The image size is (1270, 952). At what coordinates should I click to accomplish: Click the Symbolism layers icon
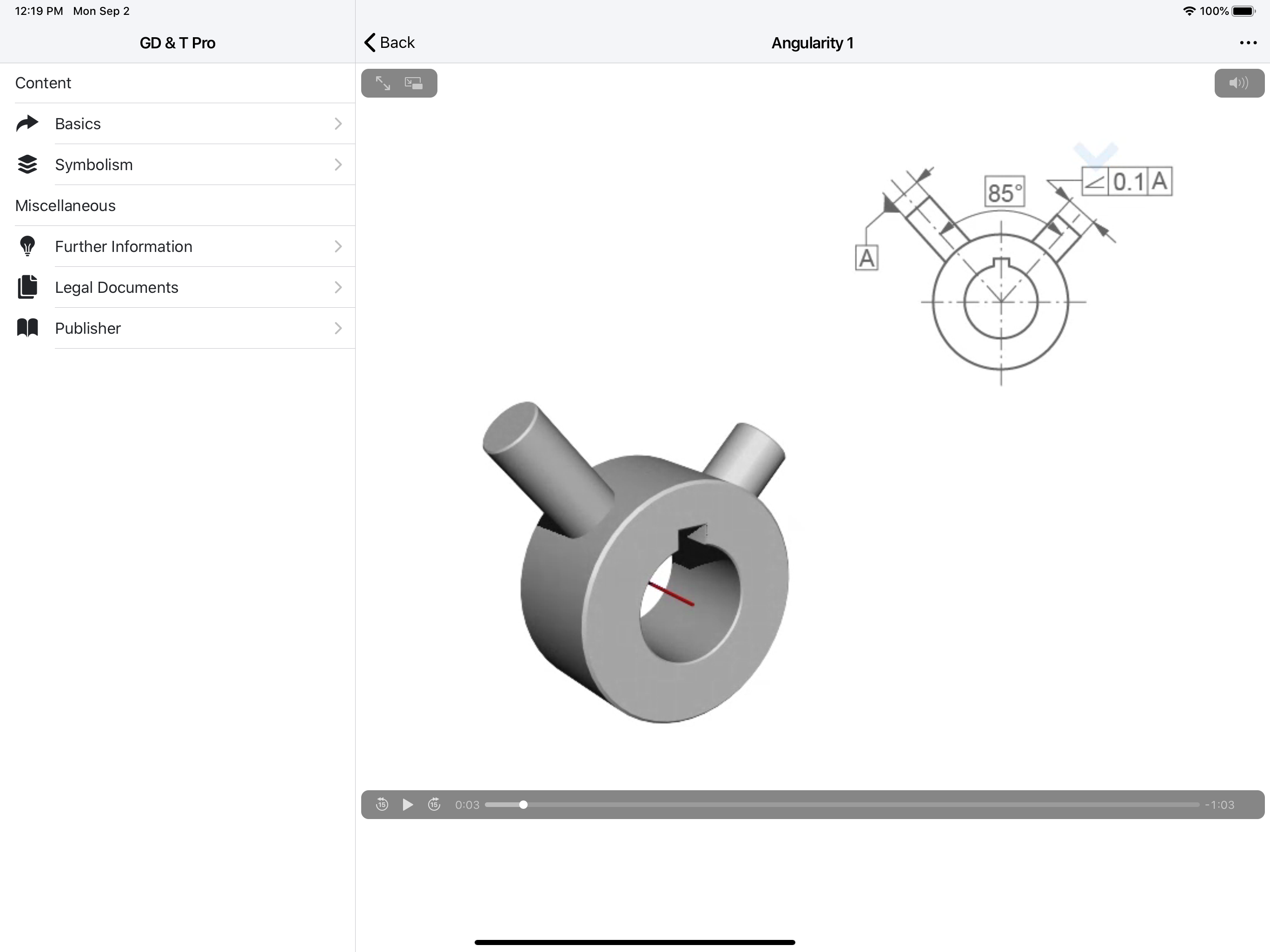(x=27, y=164)
